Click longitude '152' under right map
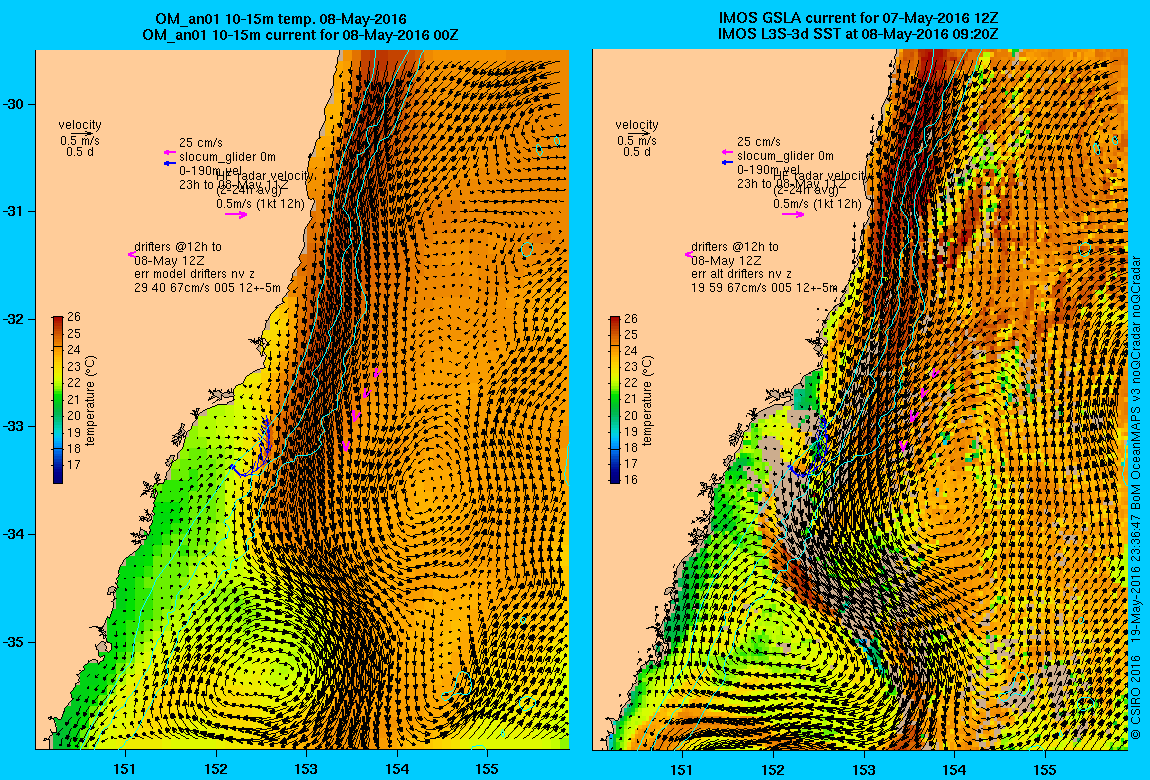Screen dimensions: 1150x780 tap(773, 769)
